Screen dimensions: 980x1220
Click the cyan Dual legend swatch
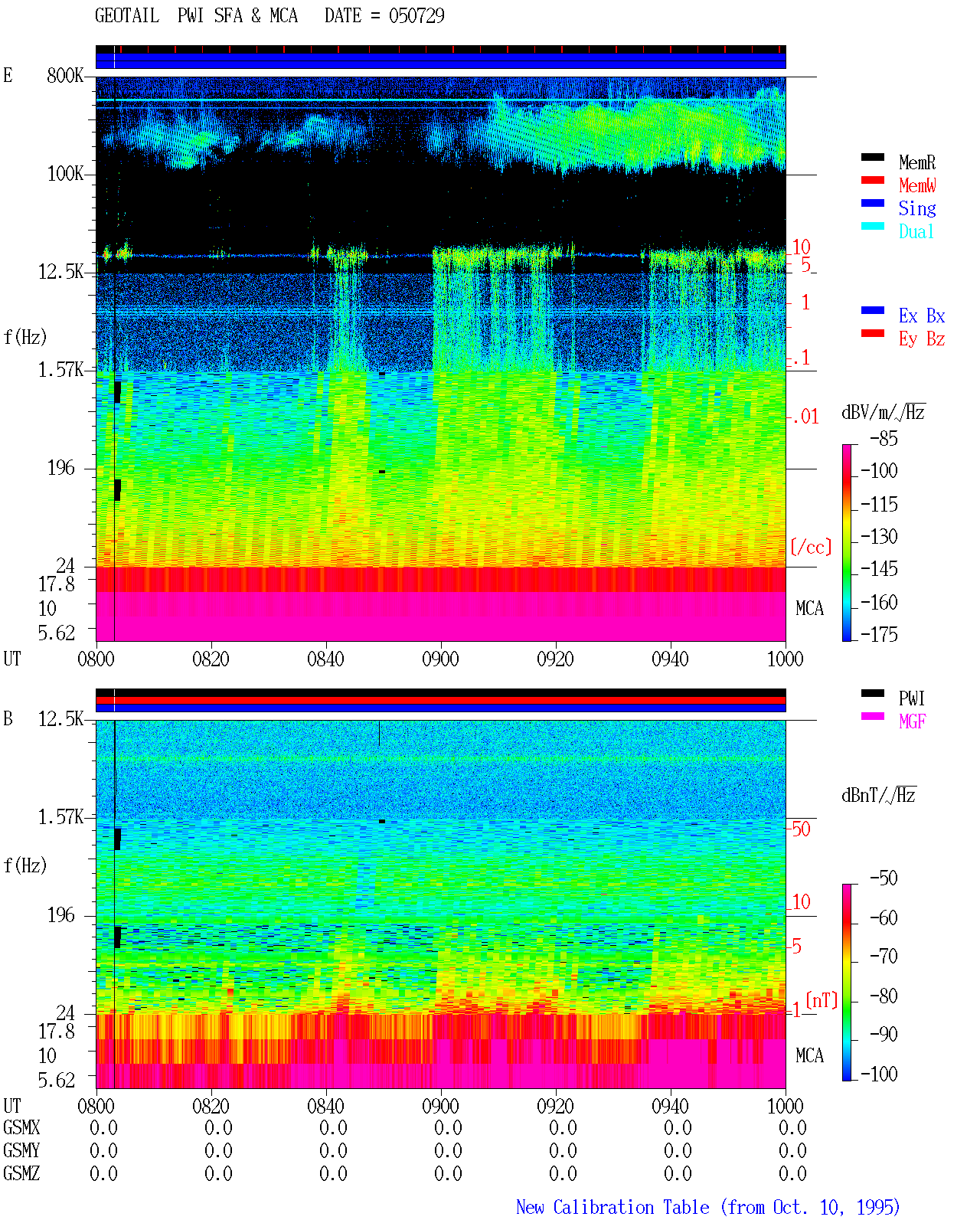[x=873, y=226]
